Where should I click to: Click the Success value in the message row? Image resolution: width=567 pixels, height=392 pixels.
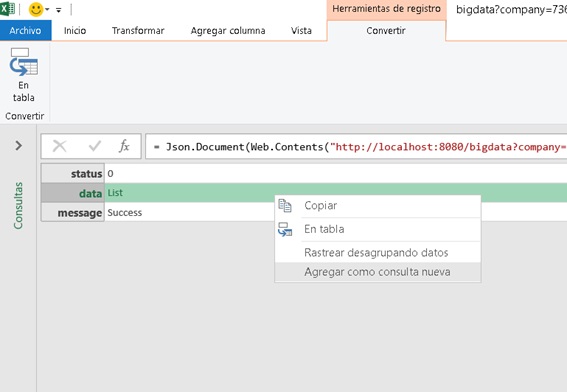click(x=124, y=213)
